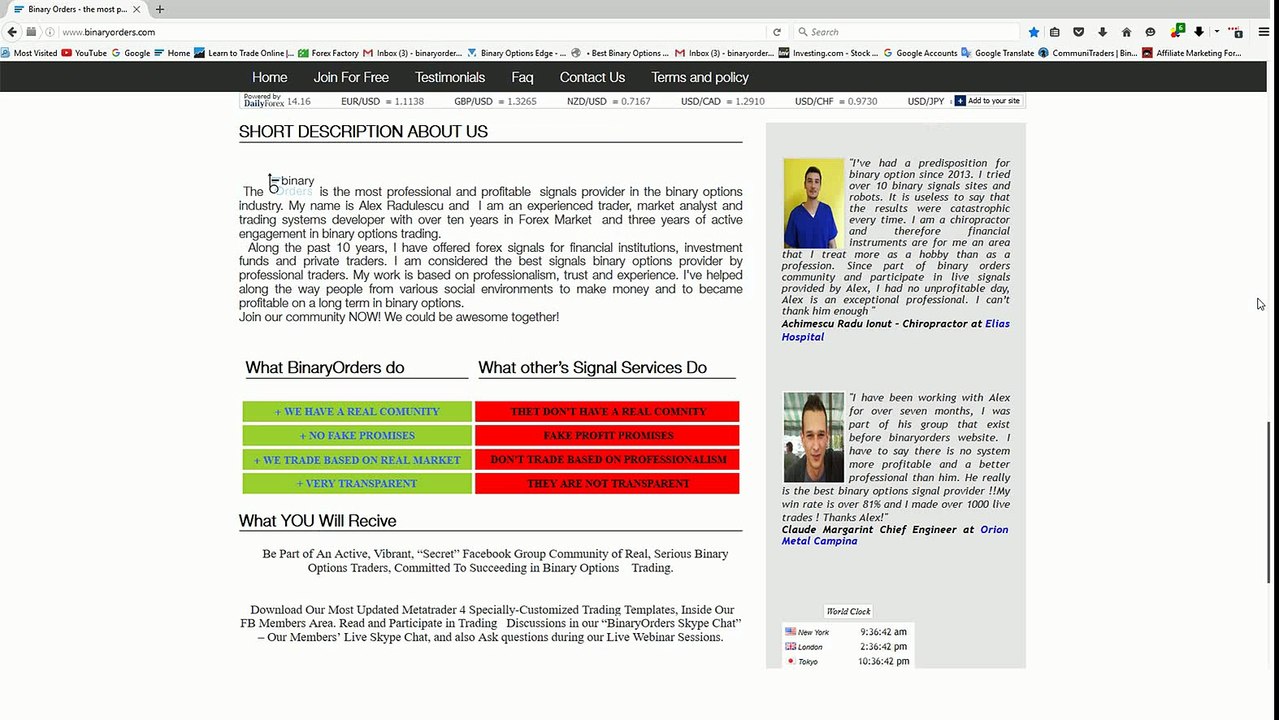Open the Google Accounts bookmark
1279x720 pixels.
click(920, 53)
